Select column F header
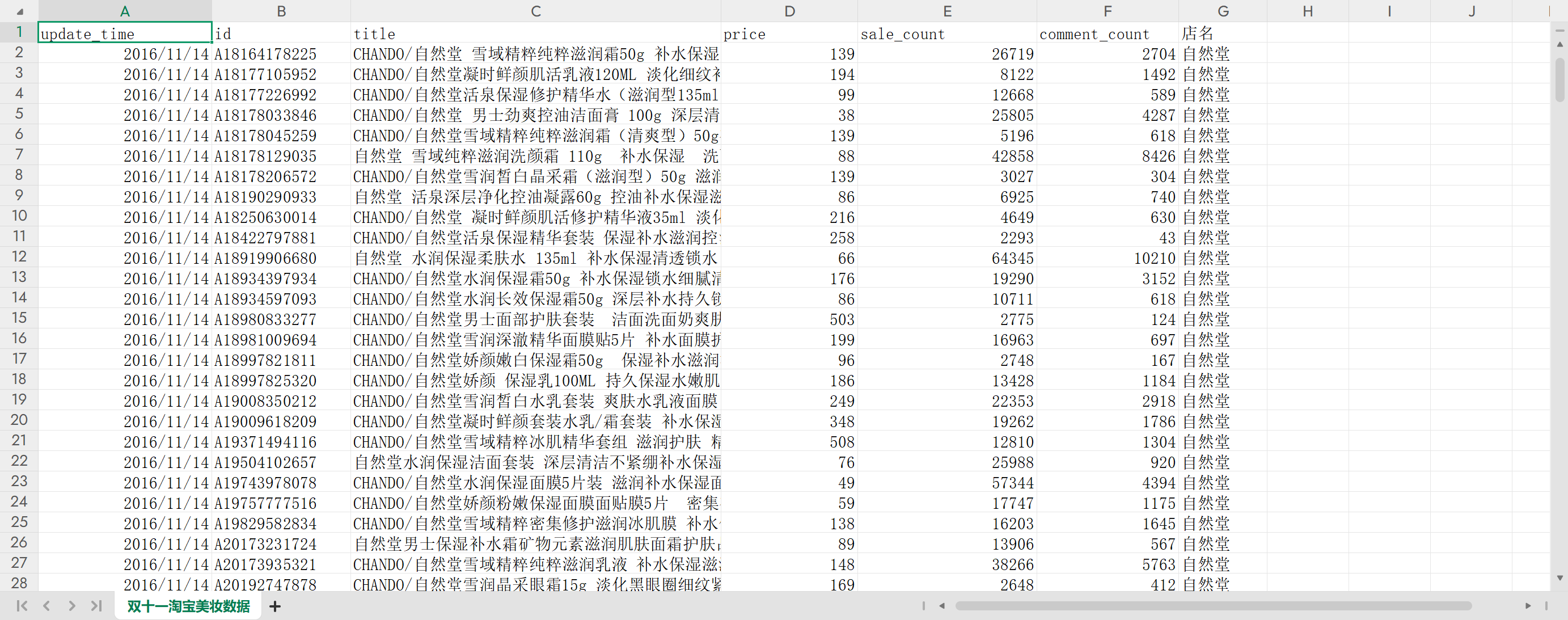The height and width of the screenshot is (620, 1568). tap(1108, 11)
